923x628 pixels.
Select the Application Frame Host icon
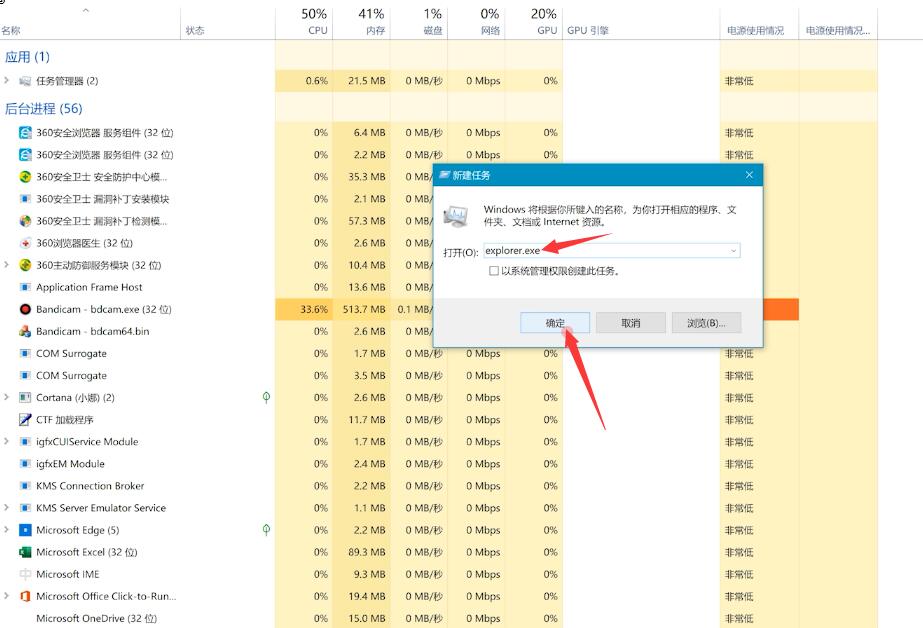25,287
